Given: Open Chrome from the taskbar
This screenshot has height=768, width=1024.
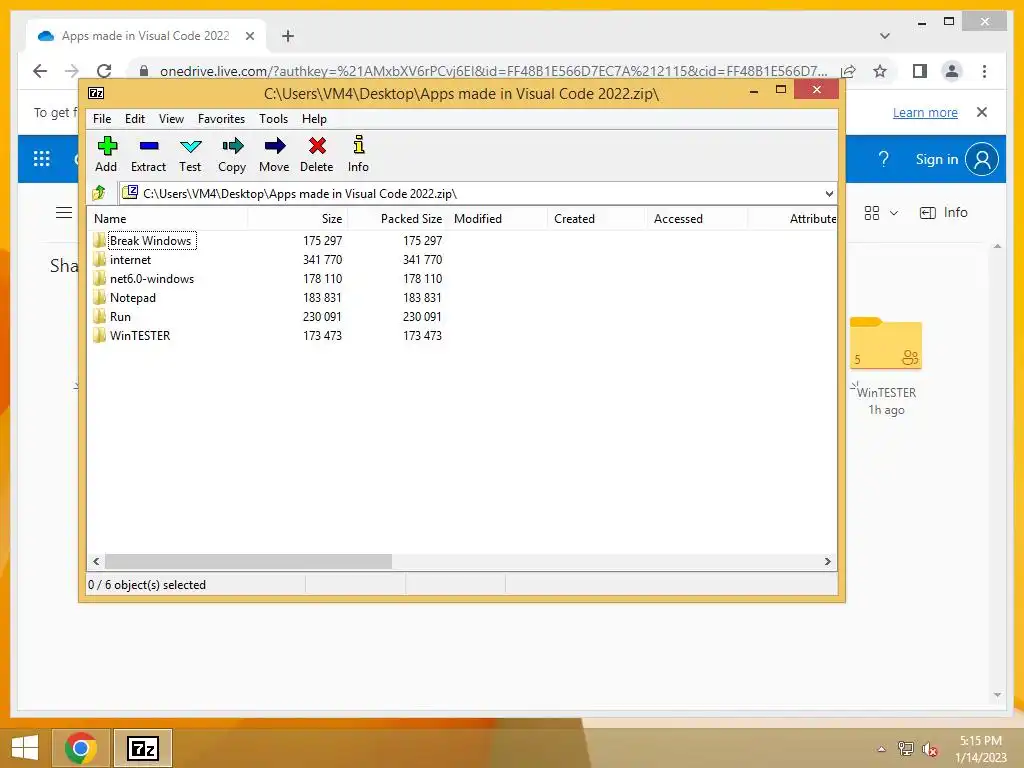Looking at the screenshot, I should (x=81, y=748).
